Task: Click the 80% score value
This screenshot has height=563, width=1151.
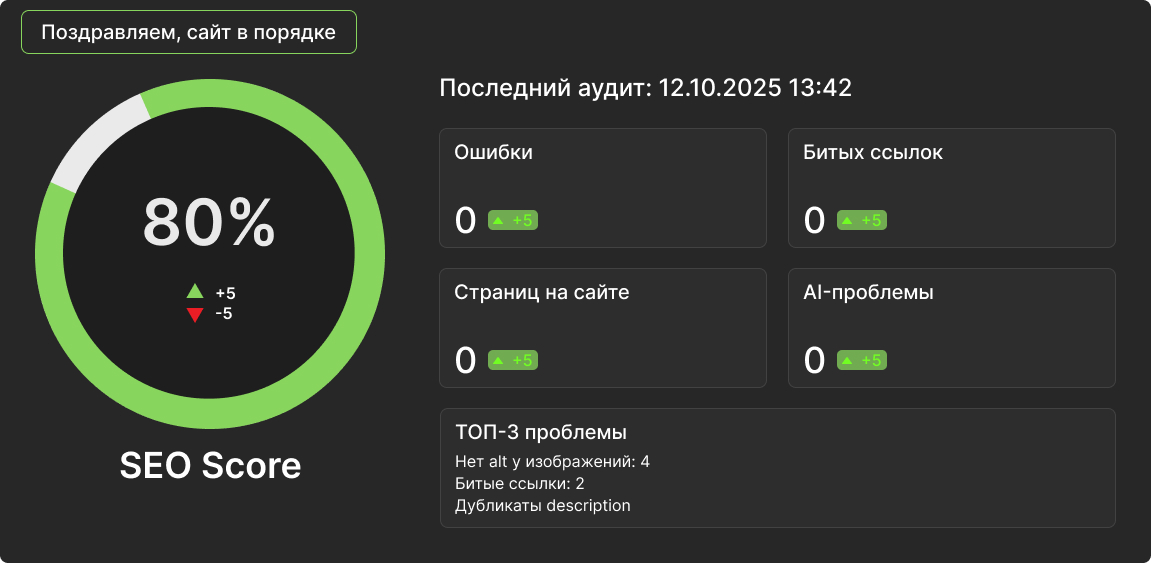Action: pos(209,222)
